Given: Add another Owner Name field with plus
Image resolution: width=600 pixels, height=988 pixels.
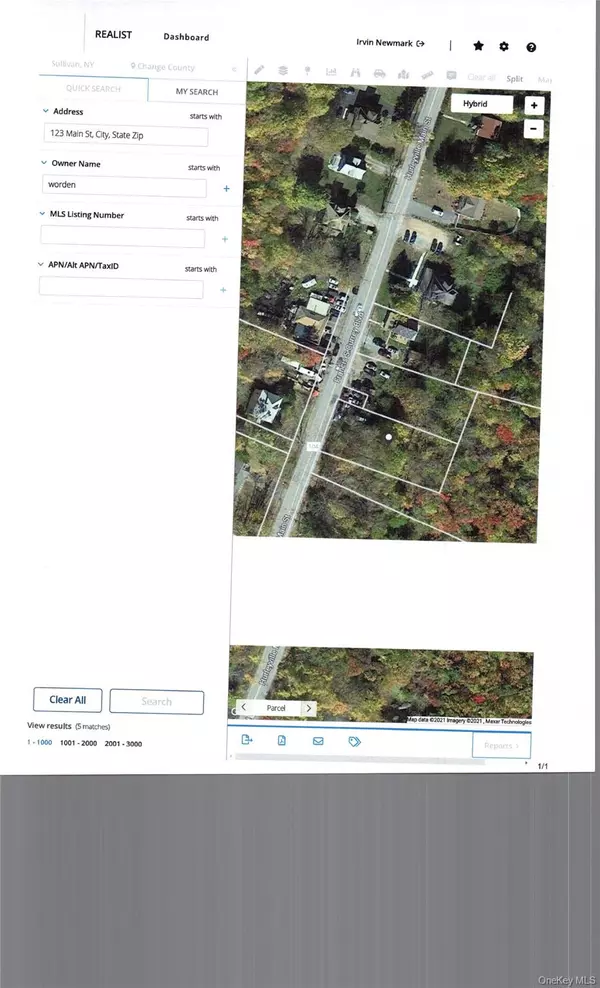Looking at the screenshot, I should tap(226, 188).
